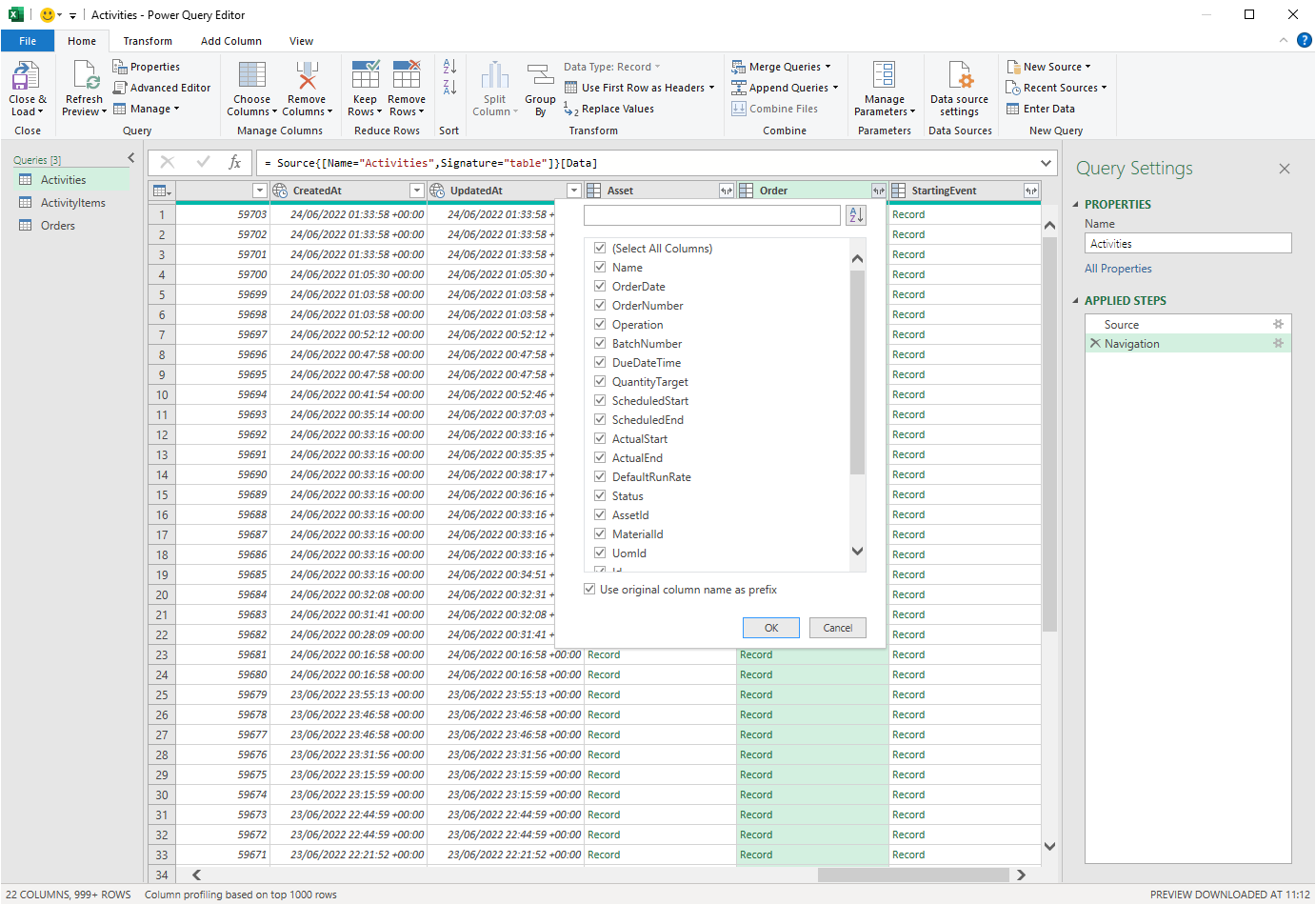Click the Close & Load icon

pos(26,76)
